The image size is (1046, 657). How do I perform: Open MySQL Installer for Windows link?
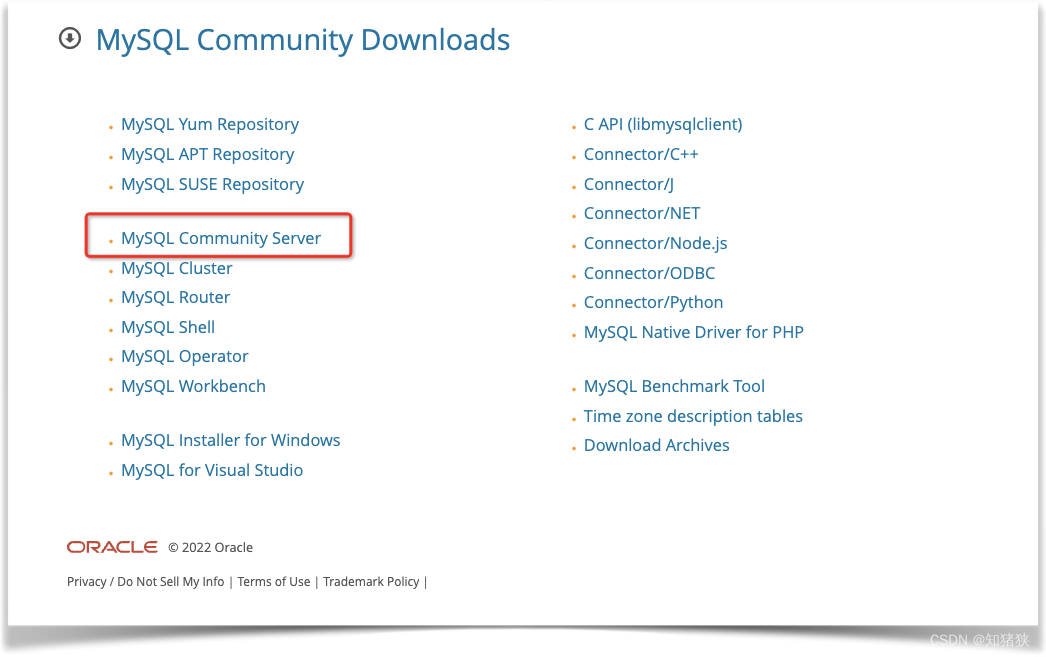point(231,440)
